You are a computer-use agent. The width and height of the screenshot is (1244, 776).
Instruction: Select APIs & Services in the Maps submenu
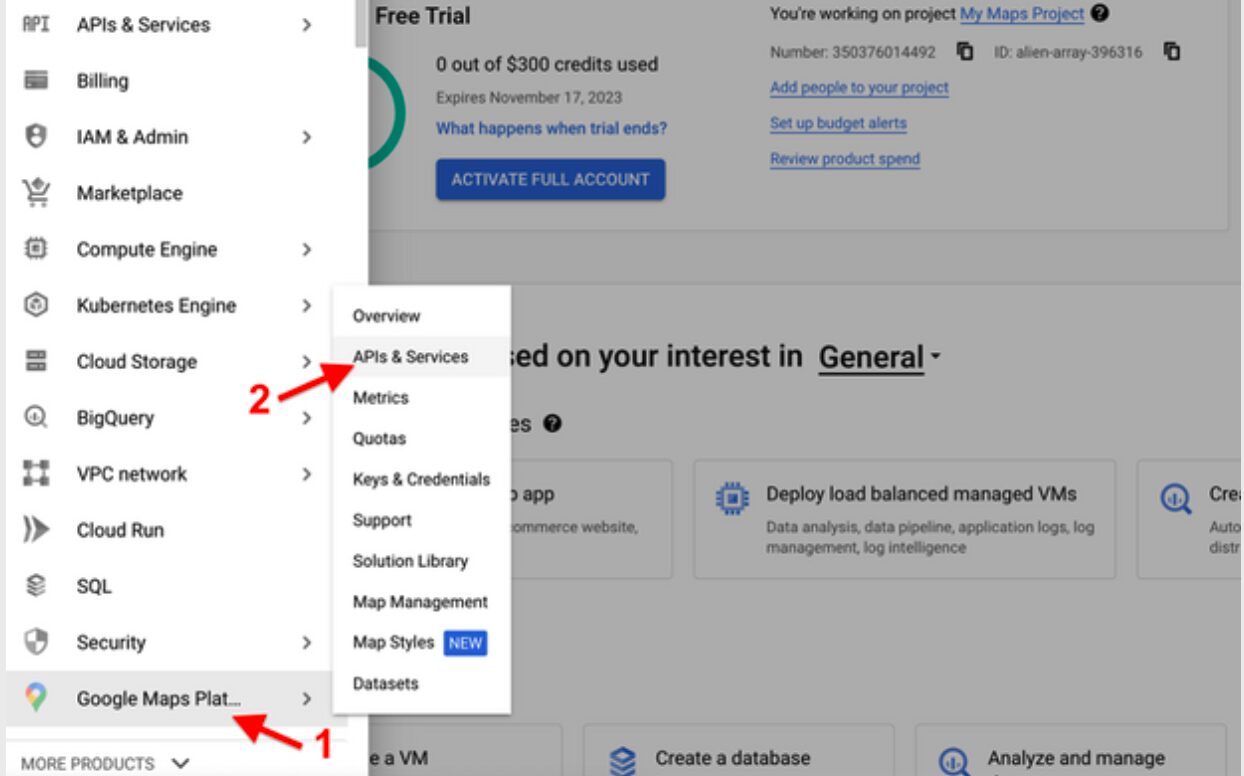(x=421, y=357)
